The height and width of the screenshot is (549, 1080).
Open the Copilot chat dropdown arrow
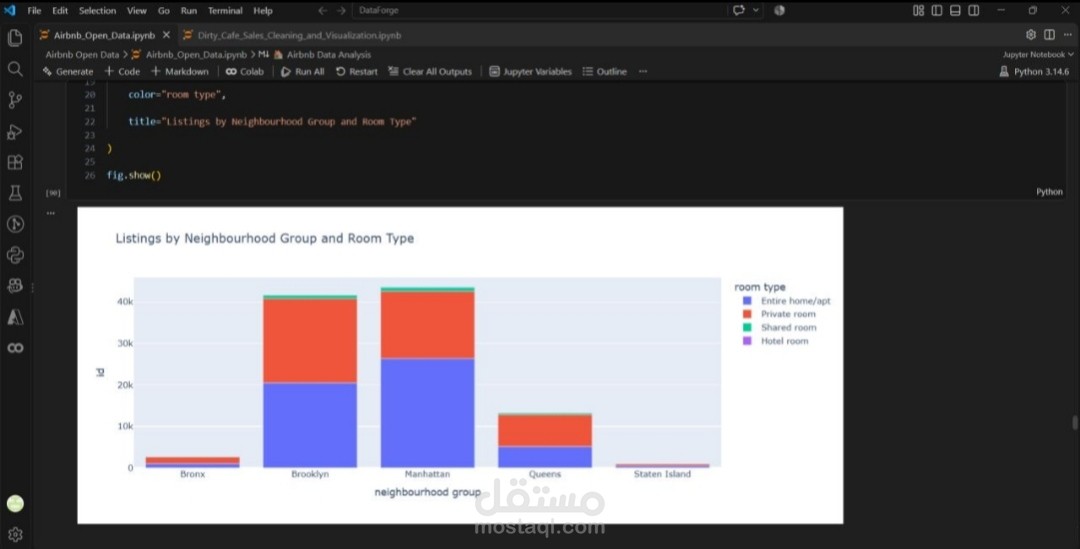pos(756,10)
